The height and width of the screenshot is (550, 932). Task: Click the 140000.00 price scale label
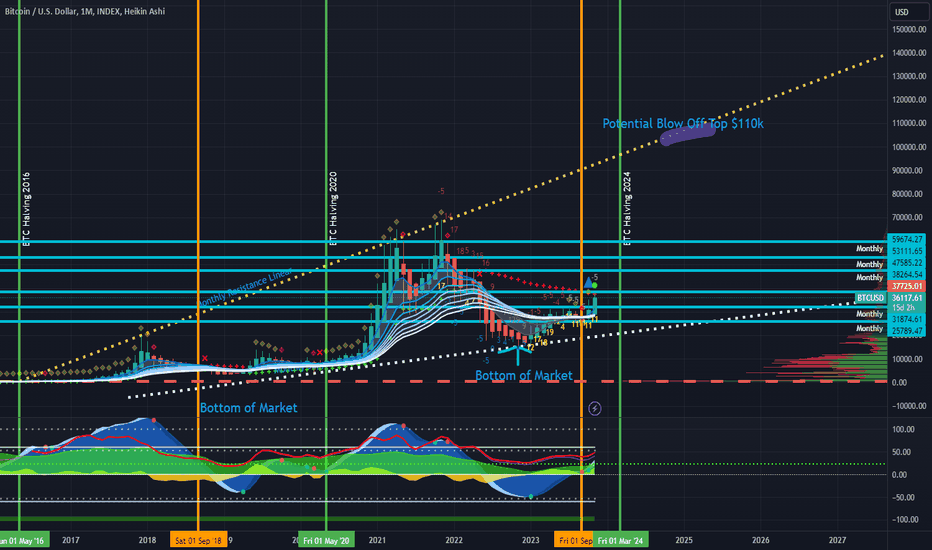point(909,53)
